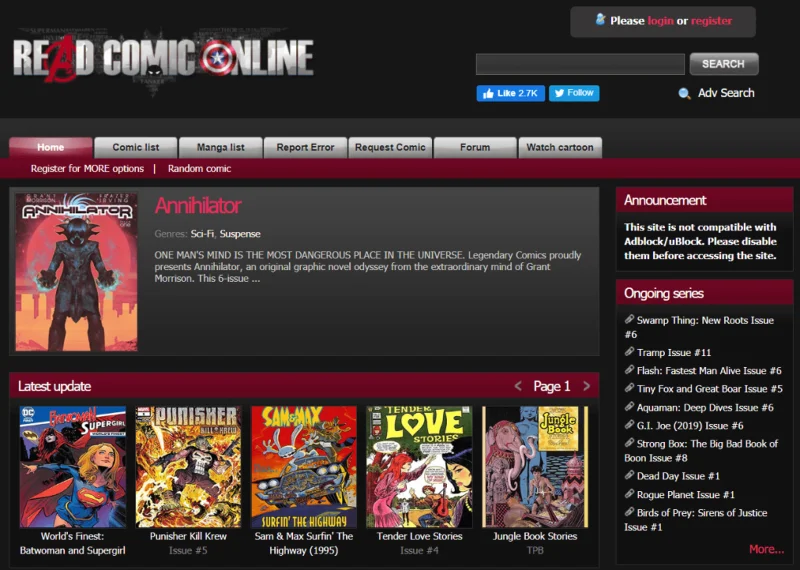Click the Twitter Follow button
Image resolution: width=800 pixels, height=570 pixels.
(x=574, y=93)
